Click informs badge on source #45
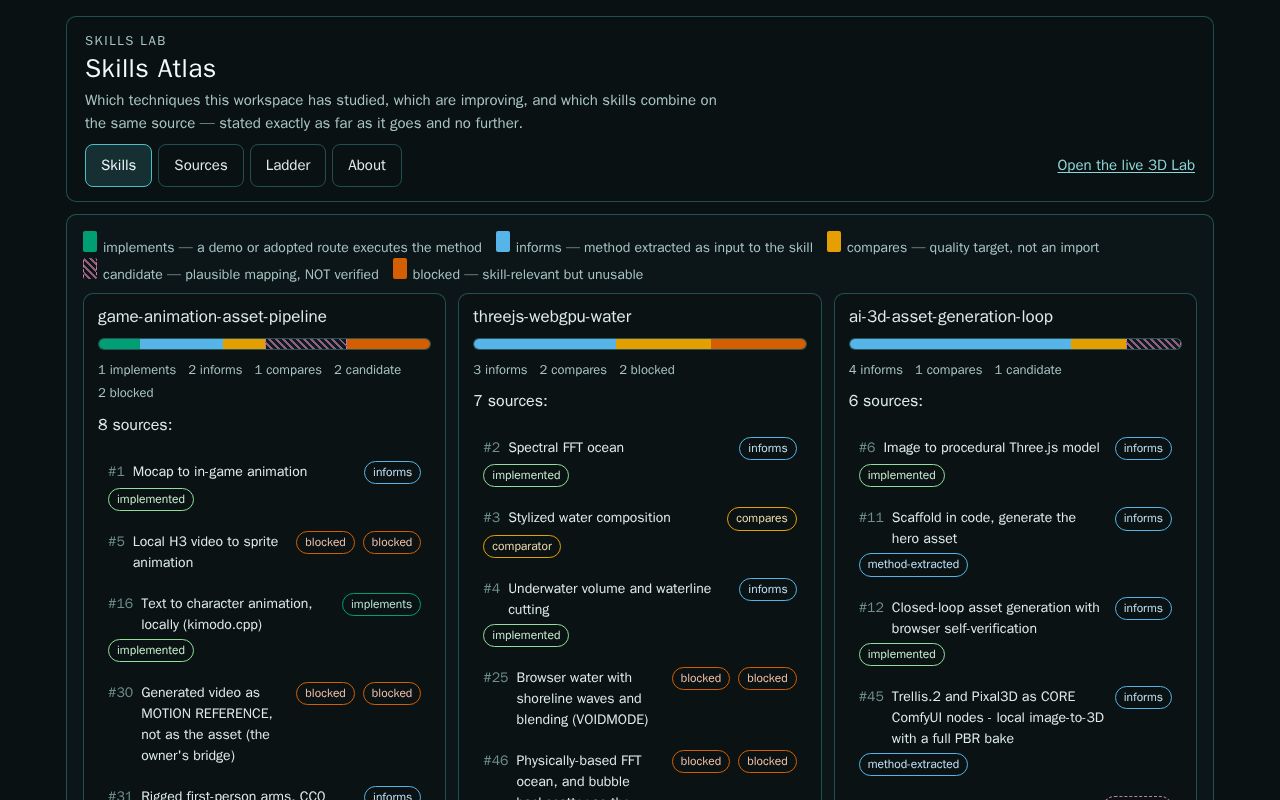 [x=1143, y=697]
